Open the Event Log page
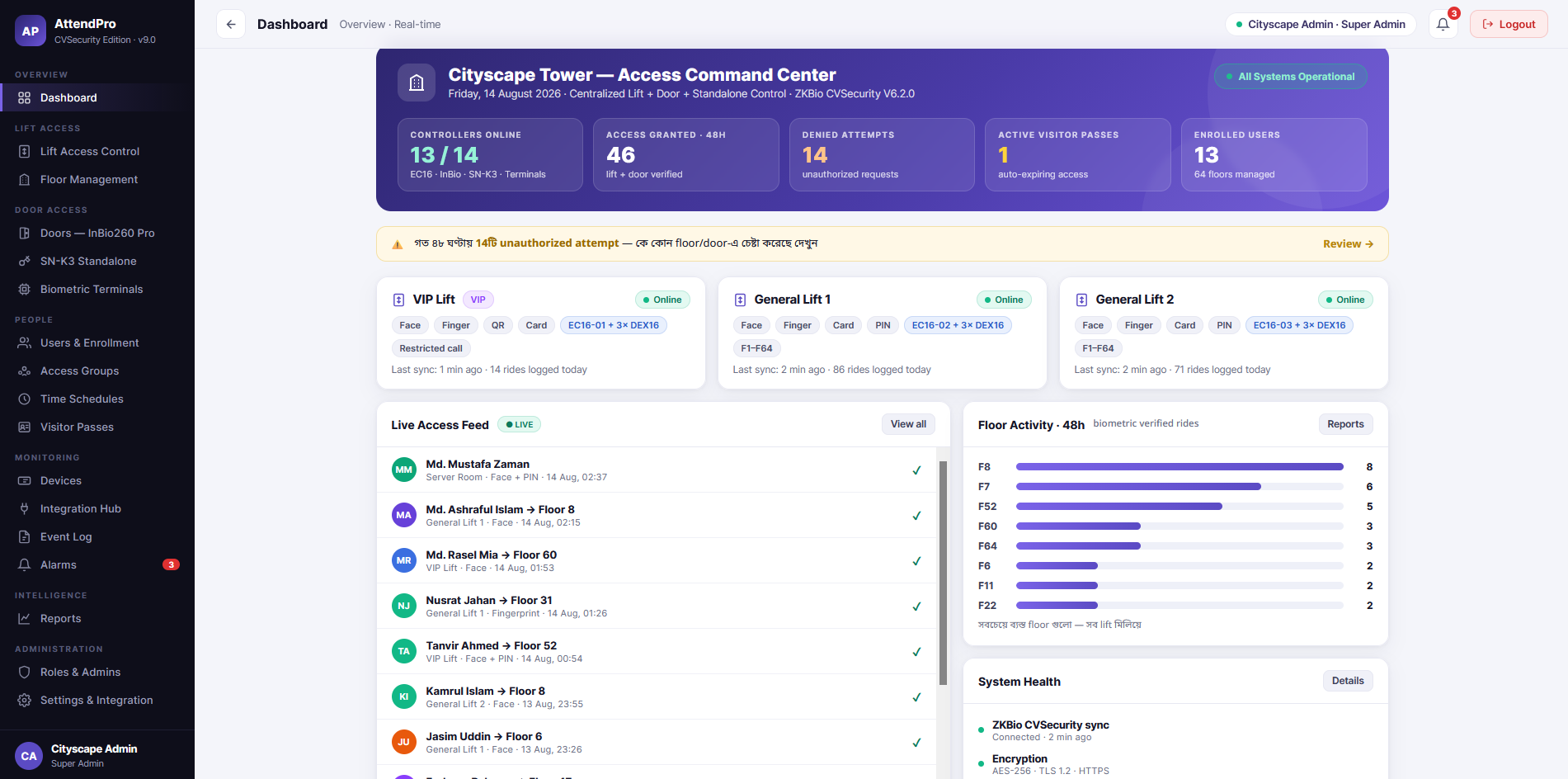 (97, 536)
